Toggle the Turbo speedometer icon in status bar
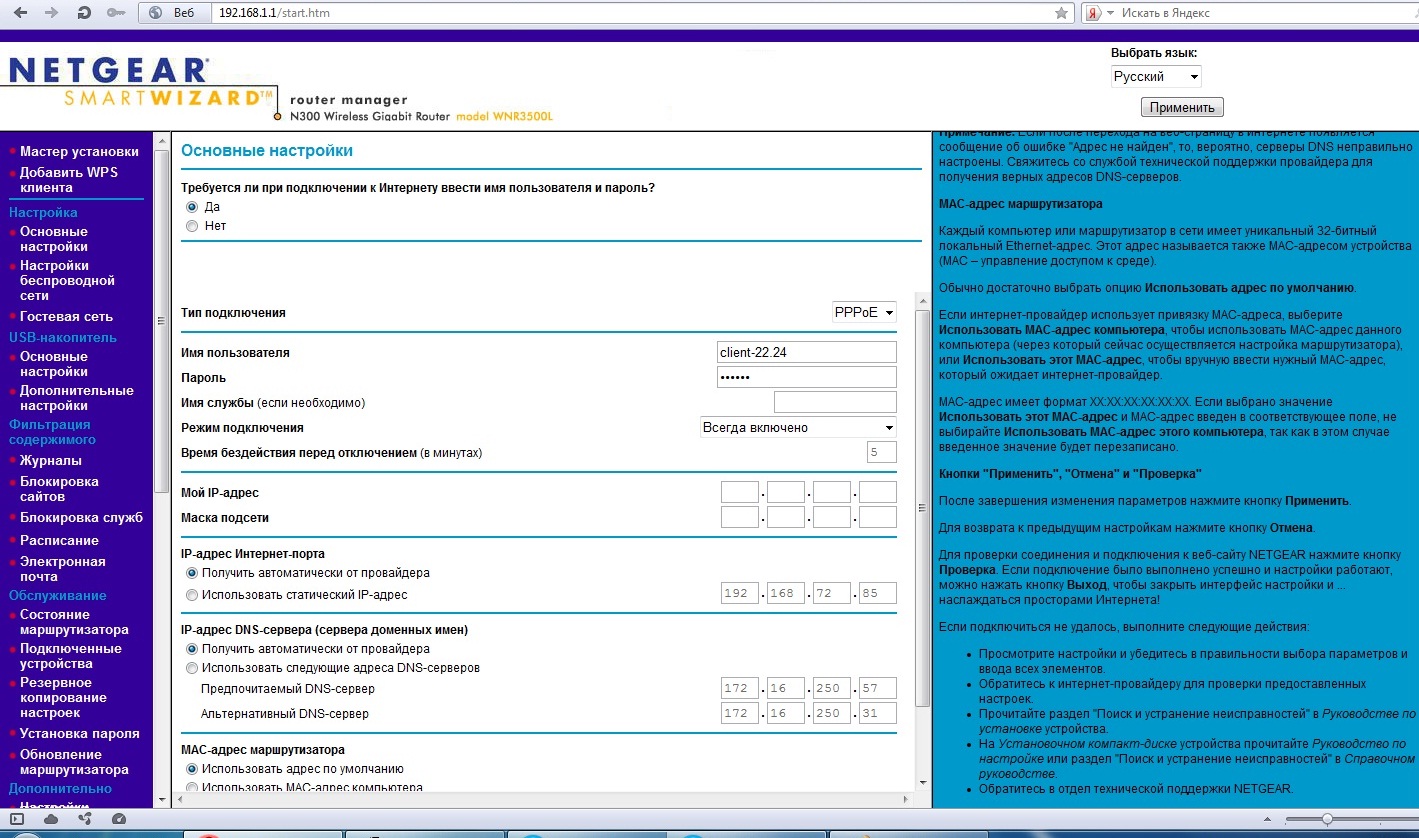Image resolution: width=1419 pixels, height=838 pixels. pyautogui.click(x=119, y=819)
